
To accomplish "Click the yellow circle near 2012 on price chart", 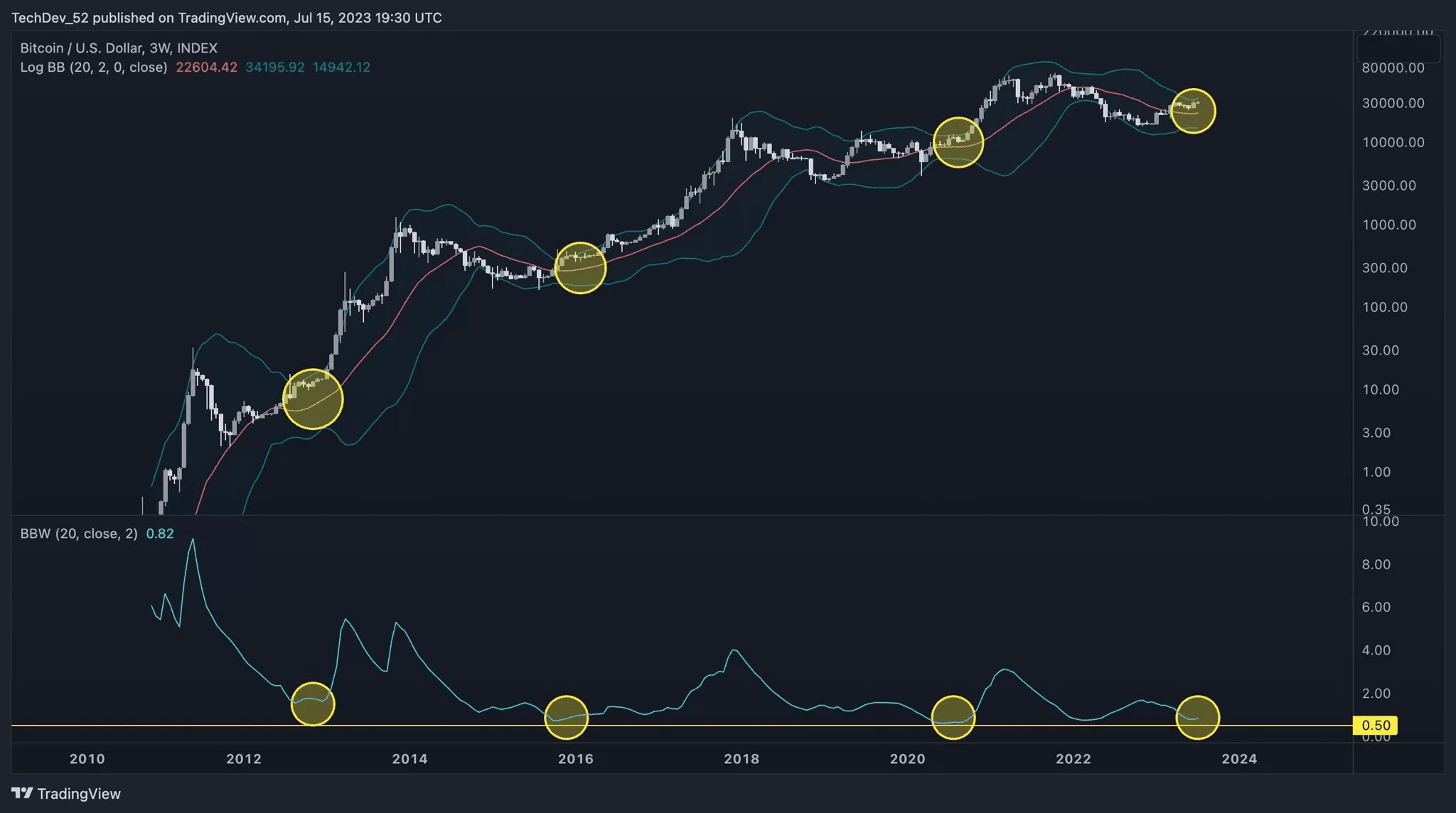I will pyautogui.click(x=313, y=399).
